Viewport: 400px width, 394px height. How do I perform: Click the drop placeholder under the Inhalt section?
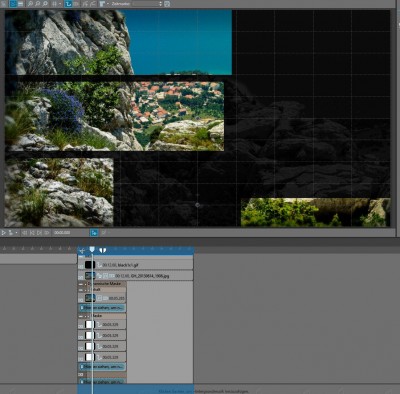[102, 308]
